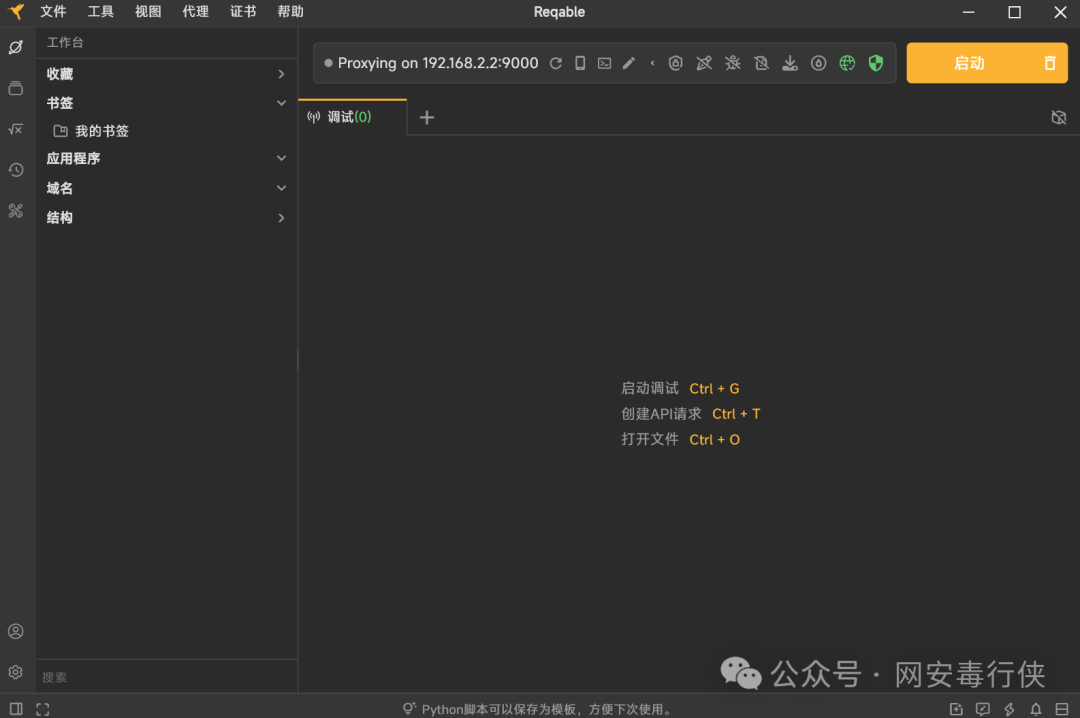
Task: Collapse the toolbar with small arrow
Action: tap(652, 63)
